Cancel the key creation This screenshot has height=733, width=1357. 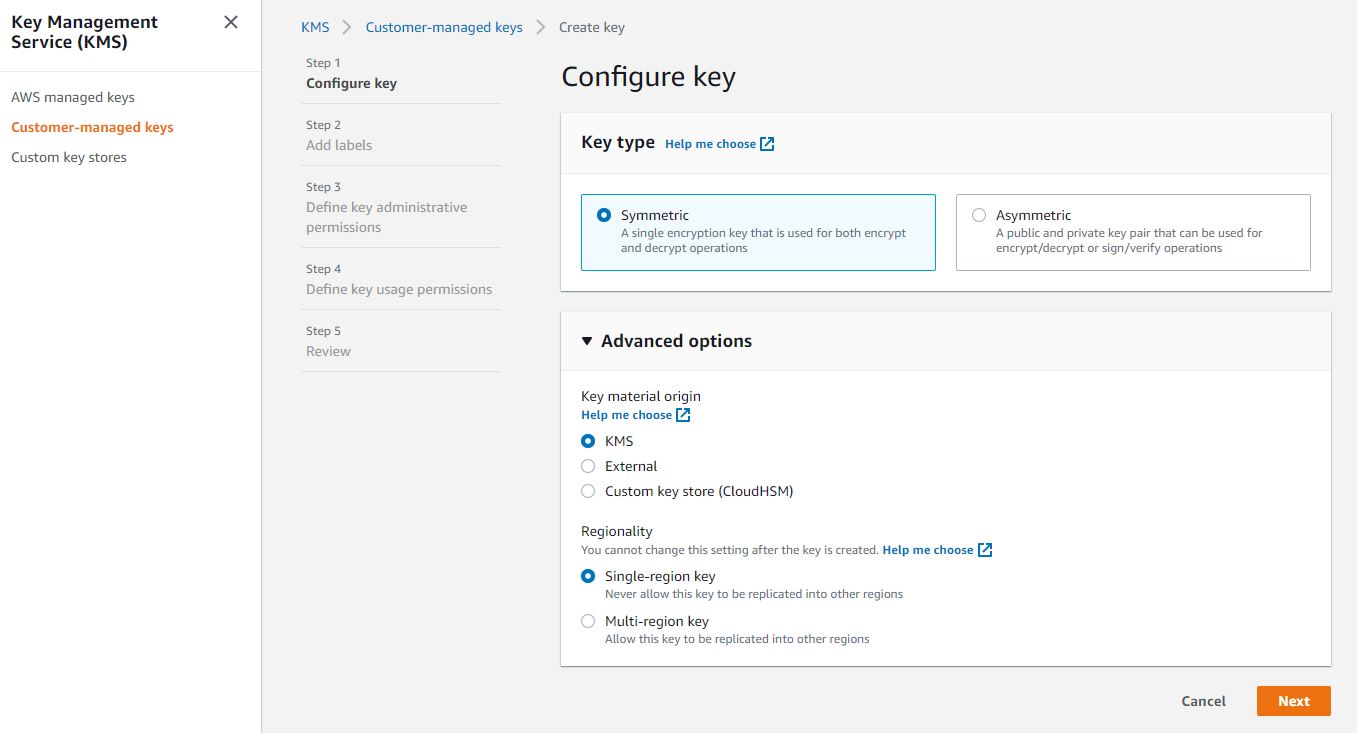[1203, 701]
